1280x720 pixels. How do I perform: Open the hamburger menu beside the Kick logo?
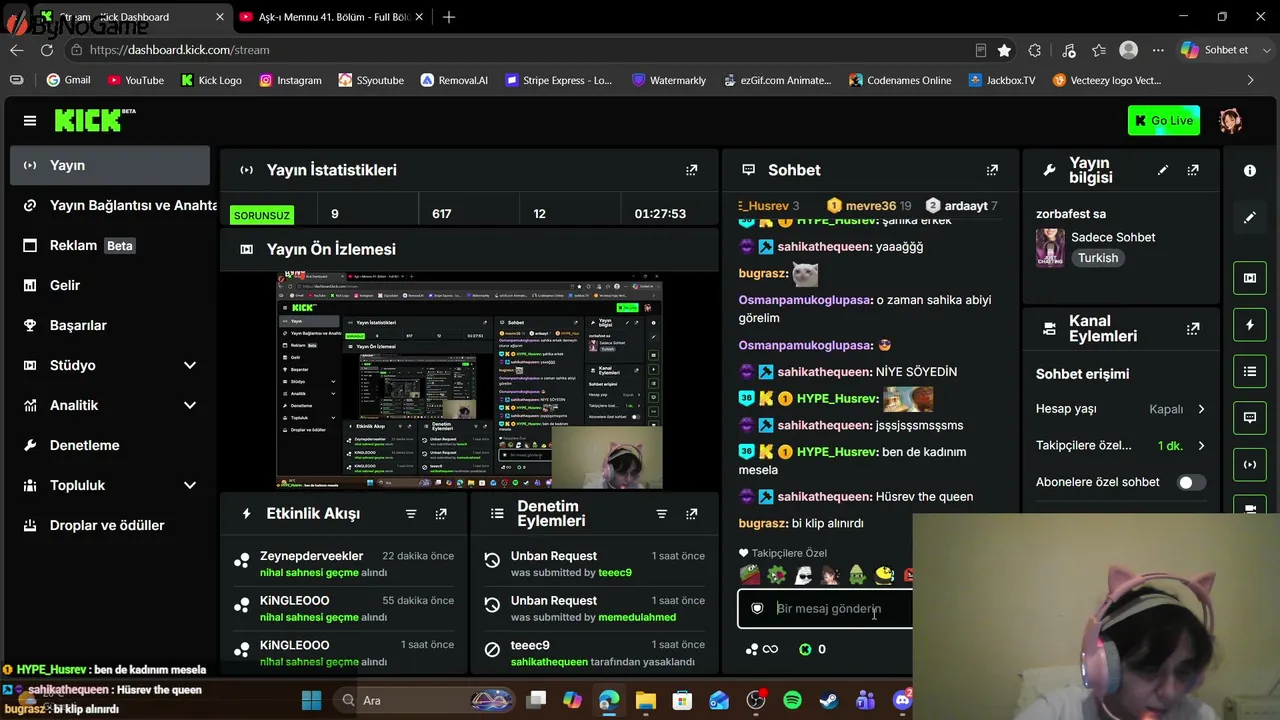(x=30, y=121)
